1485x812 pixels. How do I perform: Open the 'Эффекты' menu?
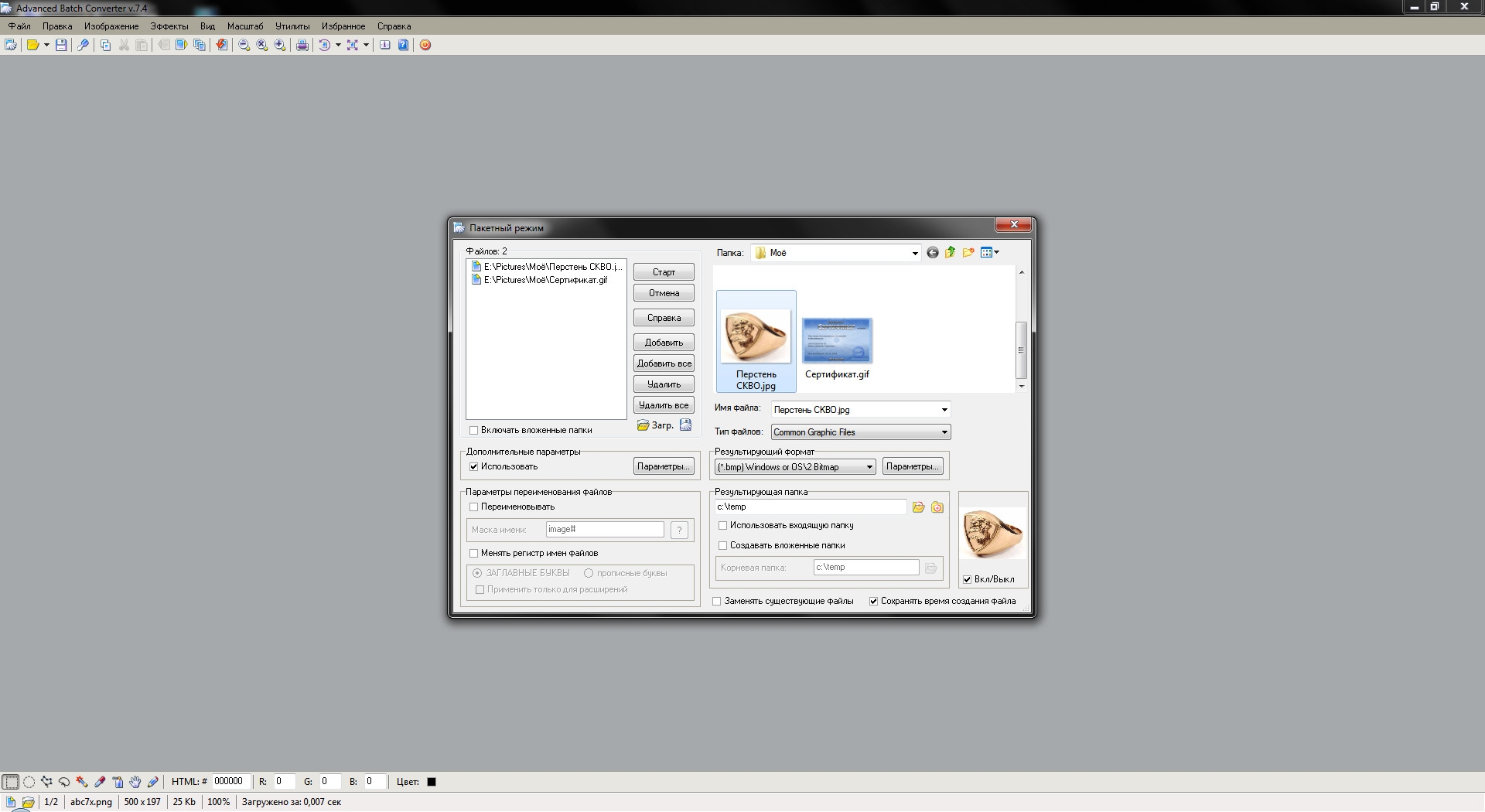pos(169,26)
